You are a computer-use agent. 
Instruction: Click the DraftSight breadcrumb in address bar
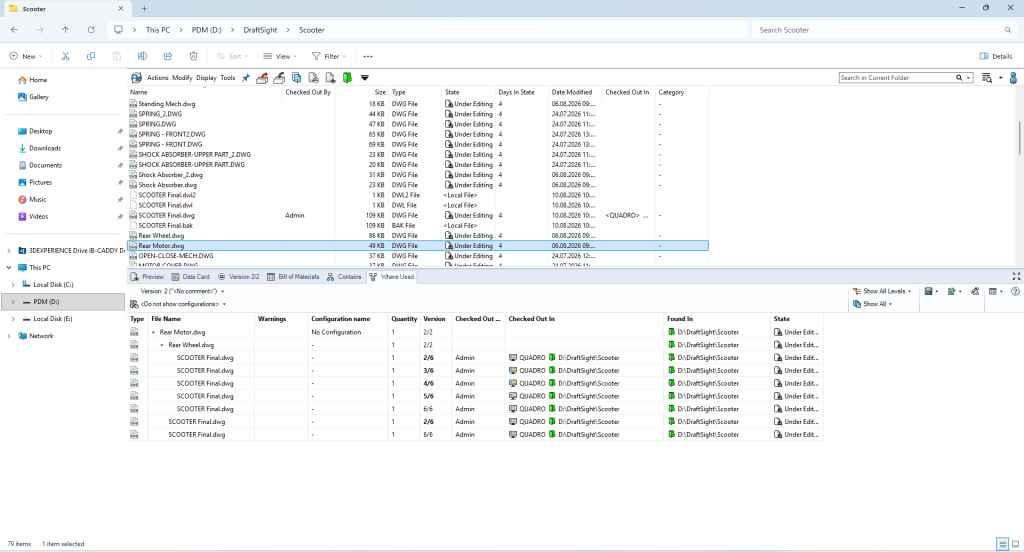260,30
